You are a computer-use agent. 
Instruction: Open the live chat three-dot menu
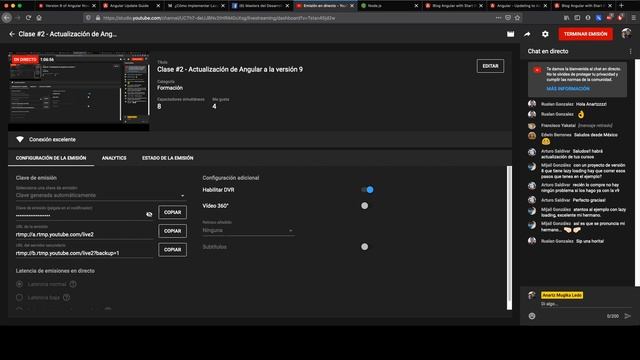[631, 51]
